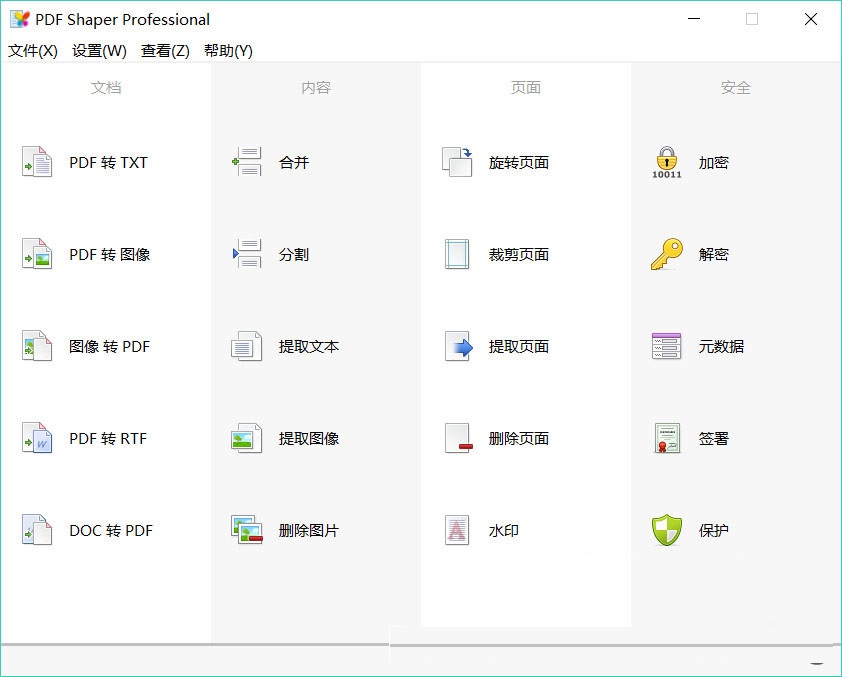
Task: Click the PDF 转 TXT document icon
Action: [x=37, y=162]
